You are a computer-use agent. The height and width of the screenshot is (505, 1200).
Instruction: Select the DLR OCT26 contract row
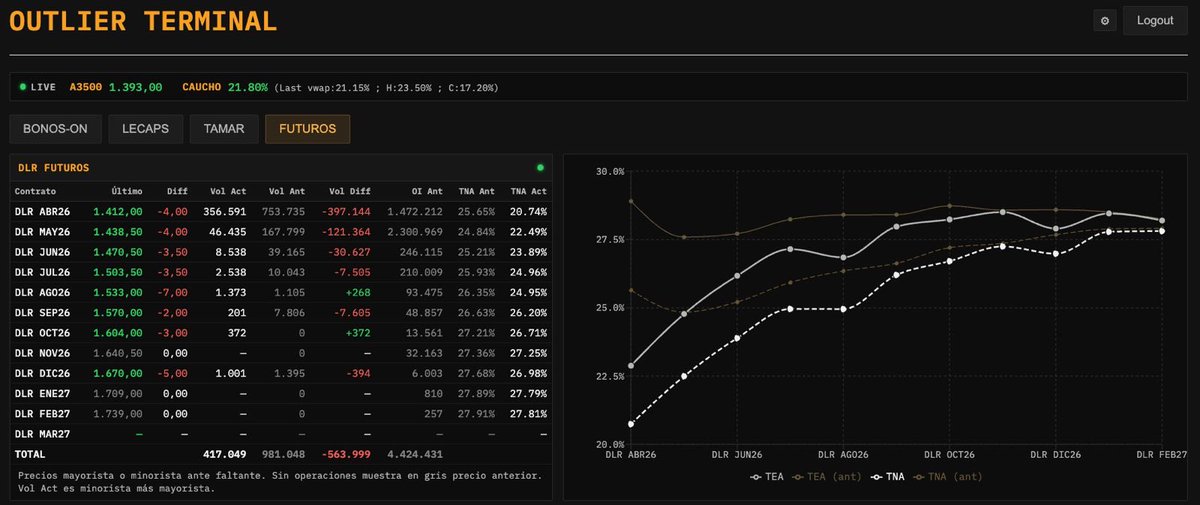(281, 332)
